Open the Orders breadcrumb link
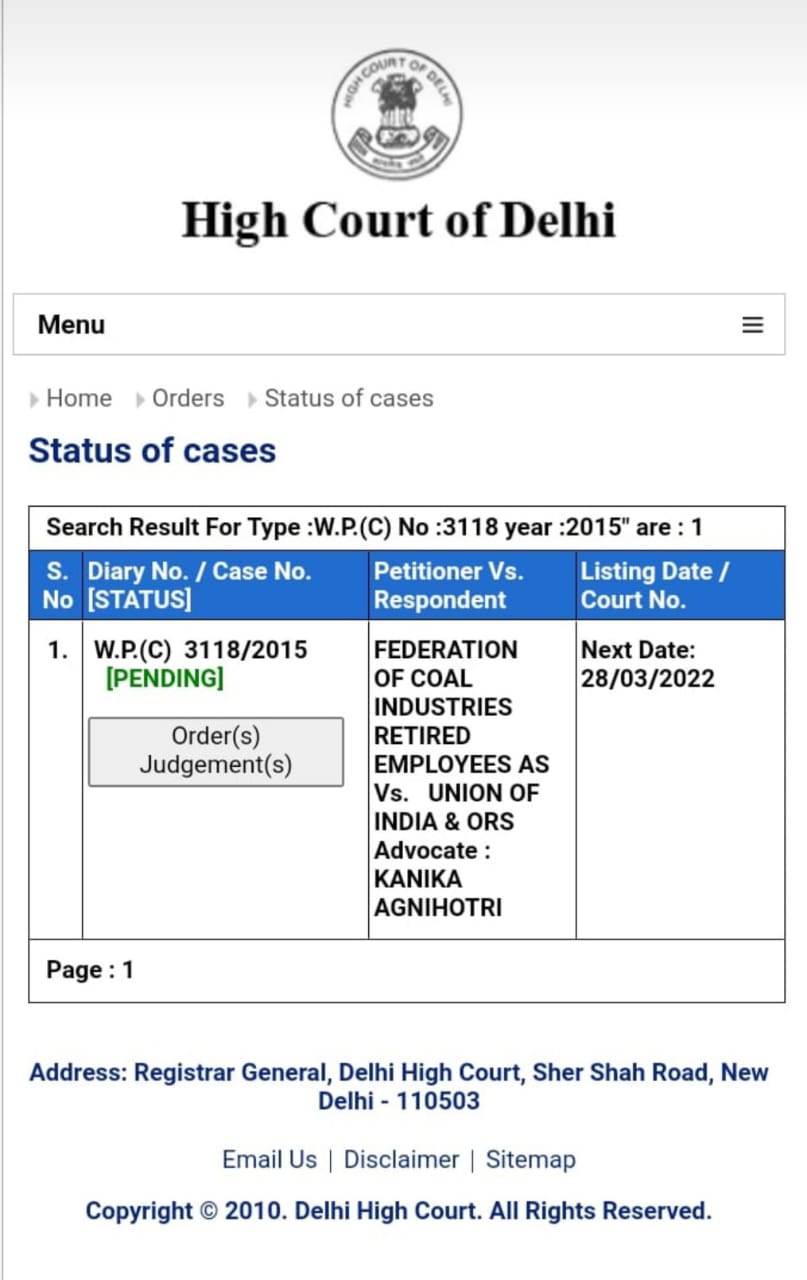The width and height of the screenshot is (807, 1280). click(188, 398)
